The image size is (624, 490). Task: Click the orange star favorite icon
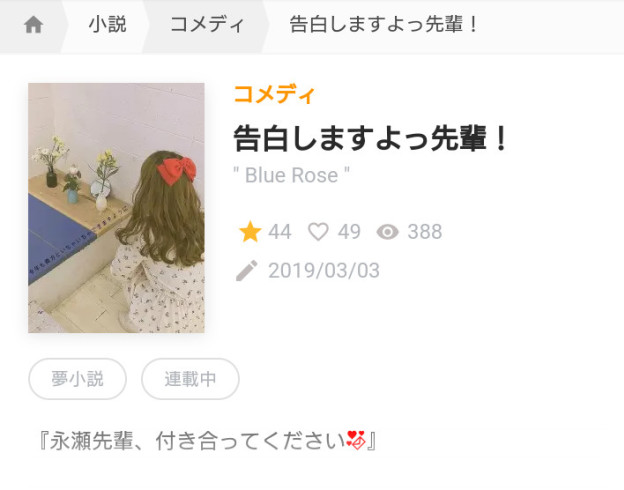[250, 232]
